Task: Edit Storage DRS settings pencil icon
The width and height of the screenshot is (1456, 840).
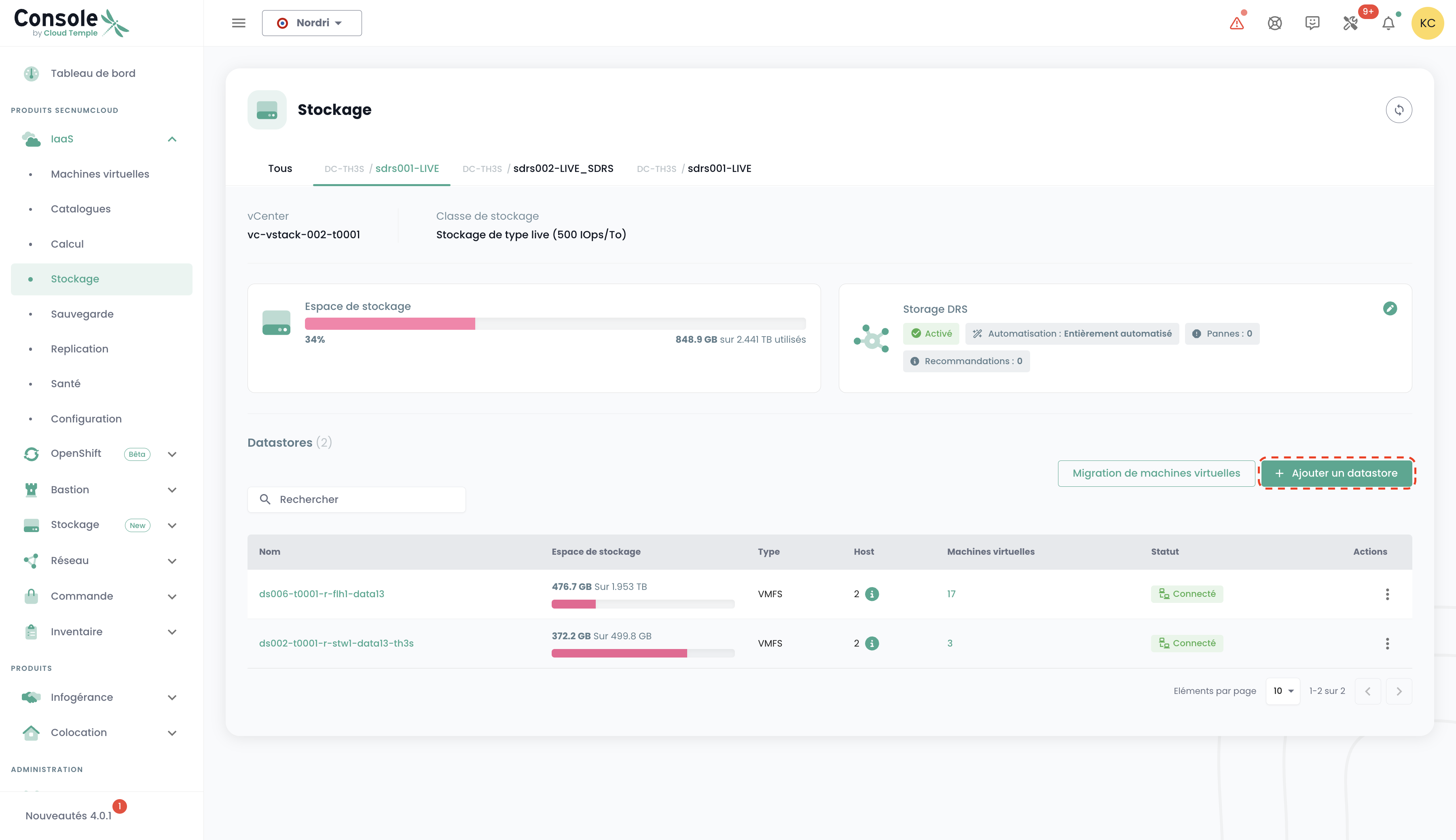Action: point(1390,309)
